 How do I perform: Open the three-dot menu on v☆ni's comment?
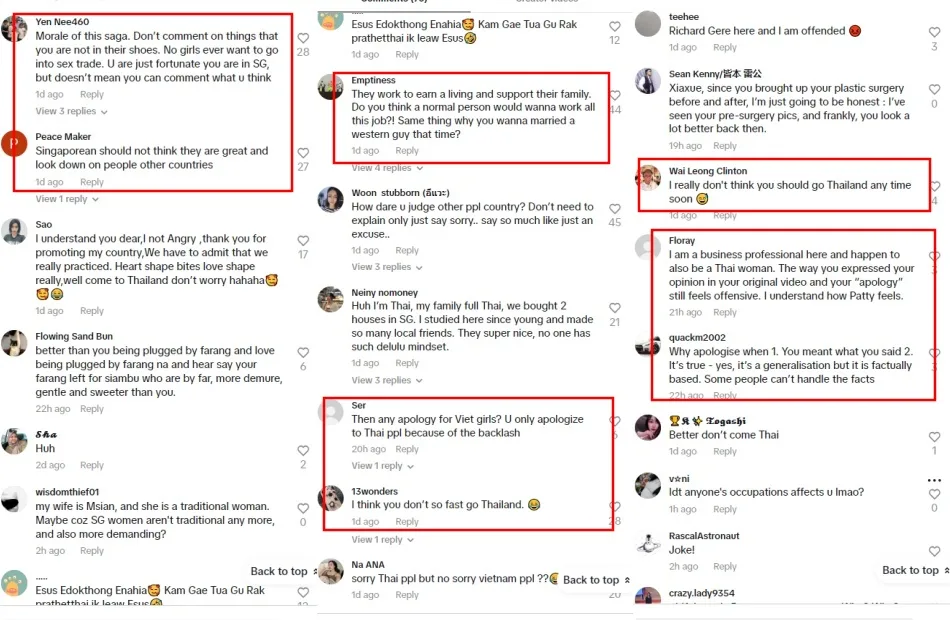pyautogui.click(x=935, y=479)
